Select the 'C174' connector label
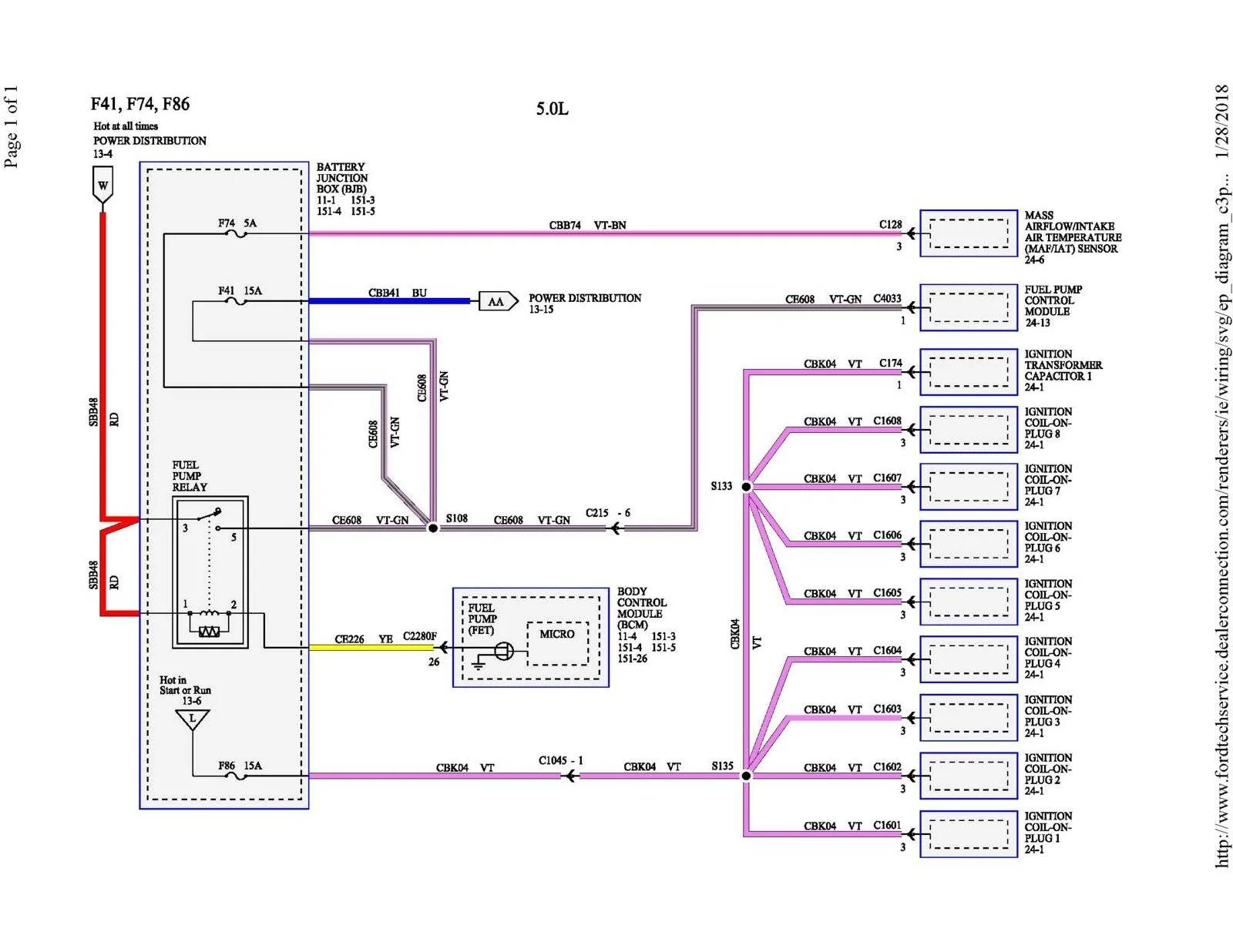 tap(890, 363)
